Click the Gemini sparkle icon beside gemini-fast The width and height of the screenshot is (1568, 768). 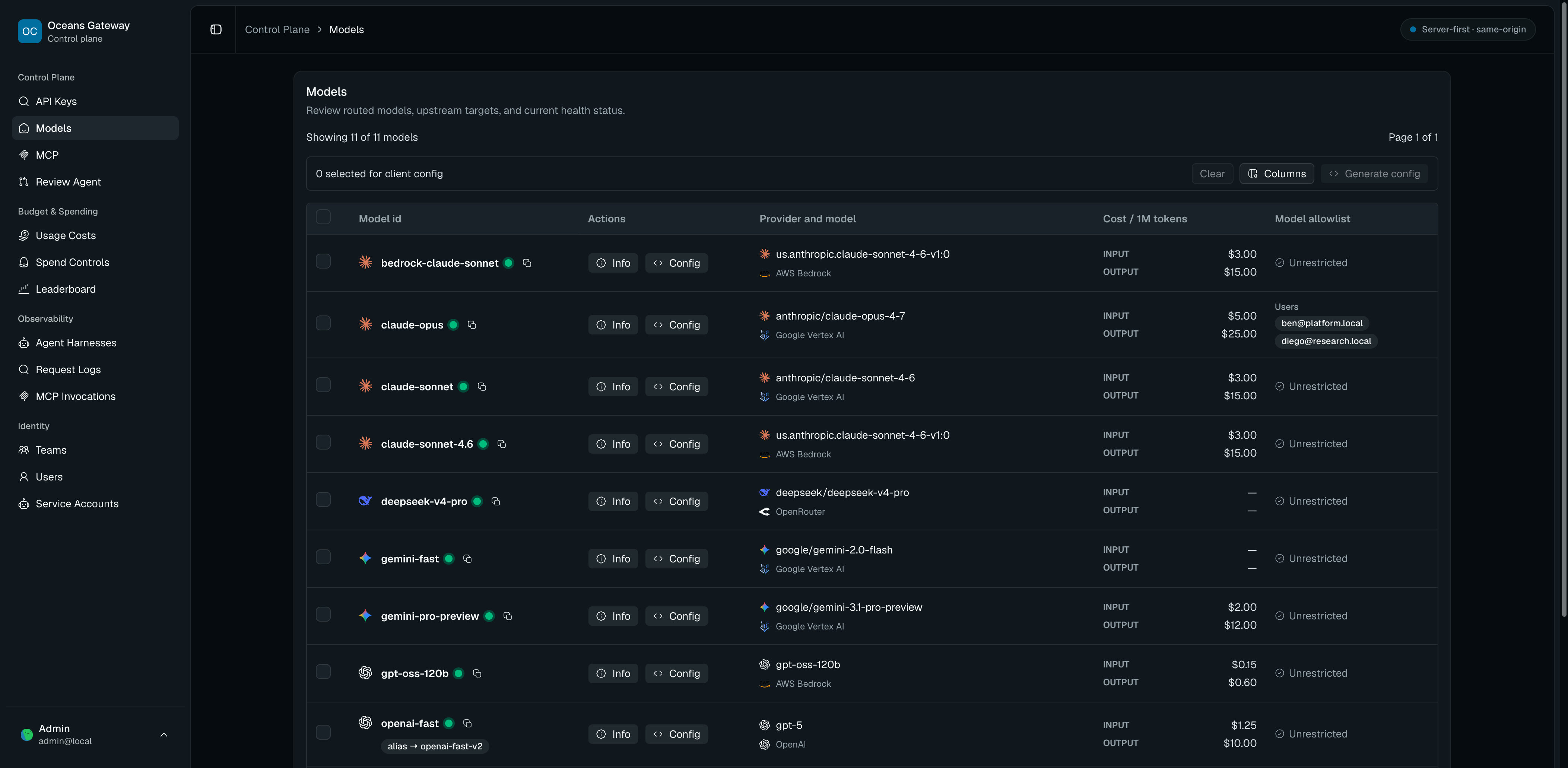[x=365, y=558]
